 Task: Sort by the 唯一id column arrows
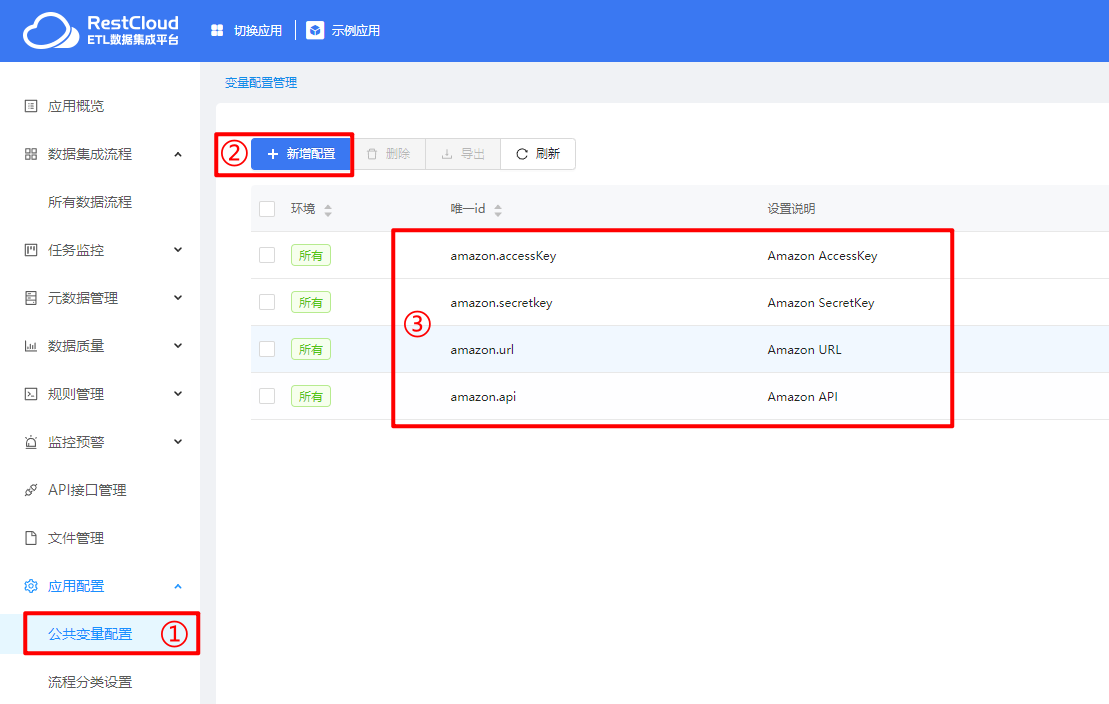click(498, 210)
